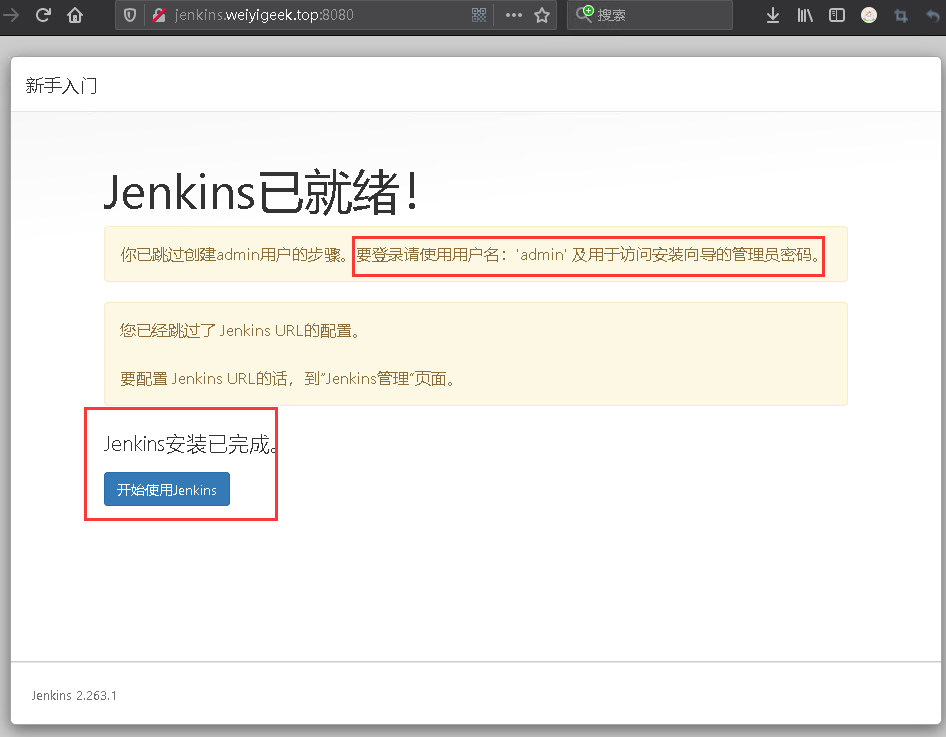Screen dimensions: 946x737
Task: Click the 开始使用Jenkins button
Action: tap(167, 489)
